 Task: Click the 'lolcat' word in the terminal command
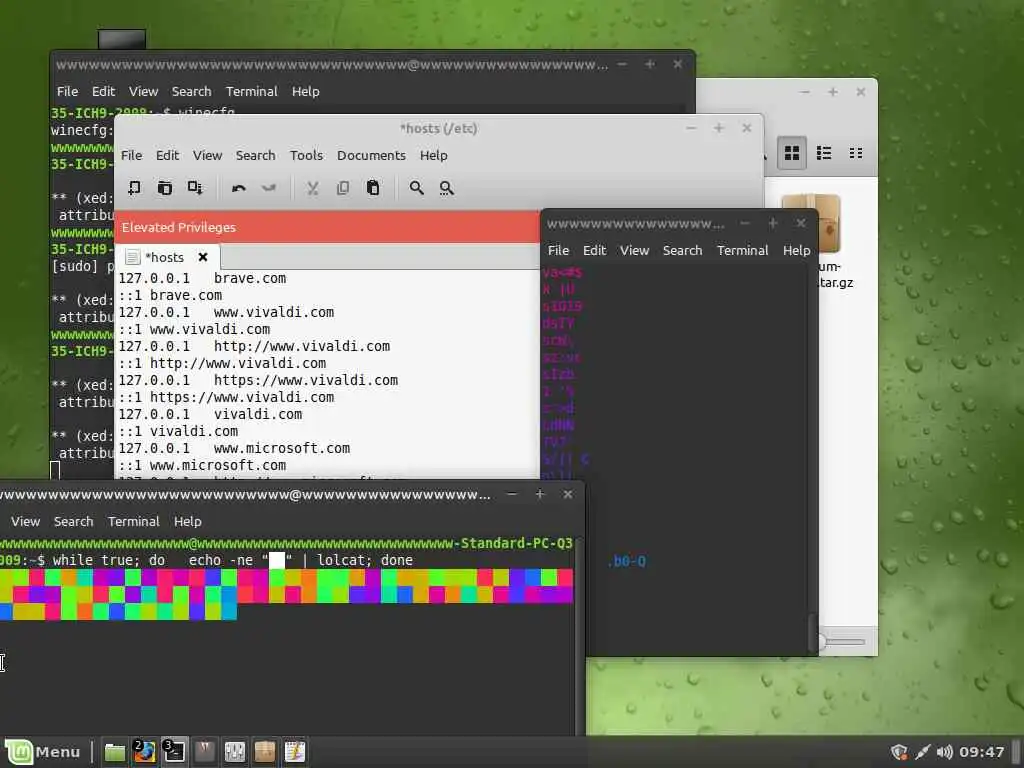pyautogui.click(x=341, y=560)
